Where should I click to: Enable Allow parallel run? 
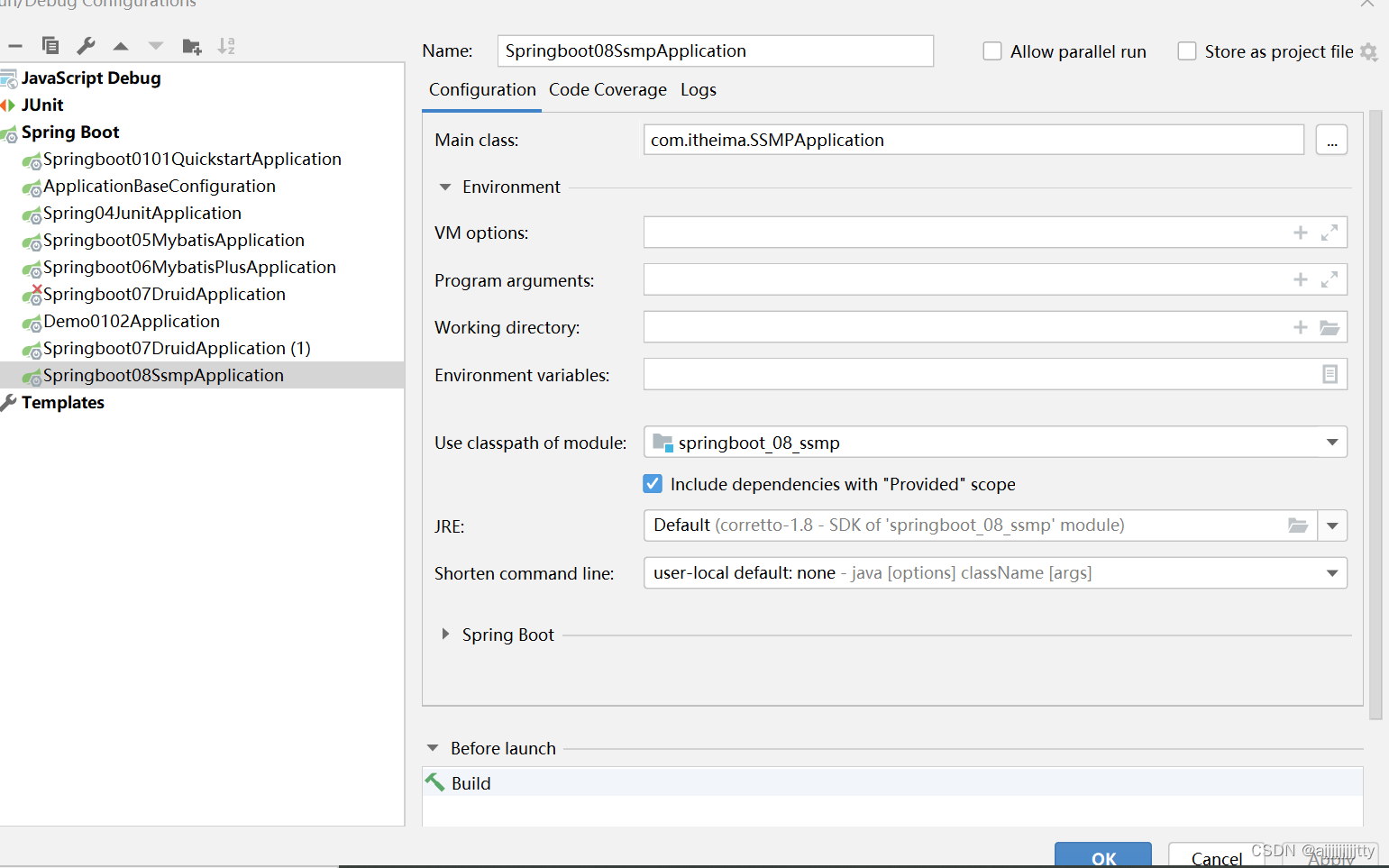pyautogui.click(x=991, y=51)
